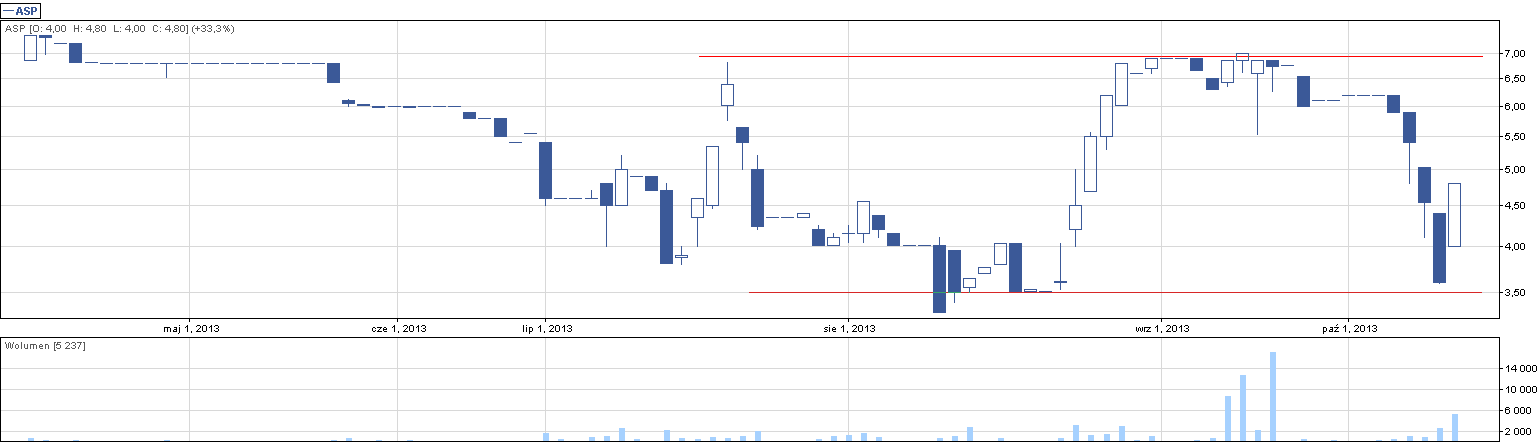
Task: Click the 'maj 1, 2013' date label
Action: coord(191,328)
